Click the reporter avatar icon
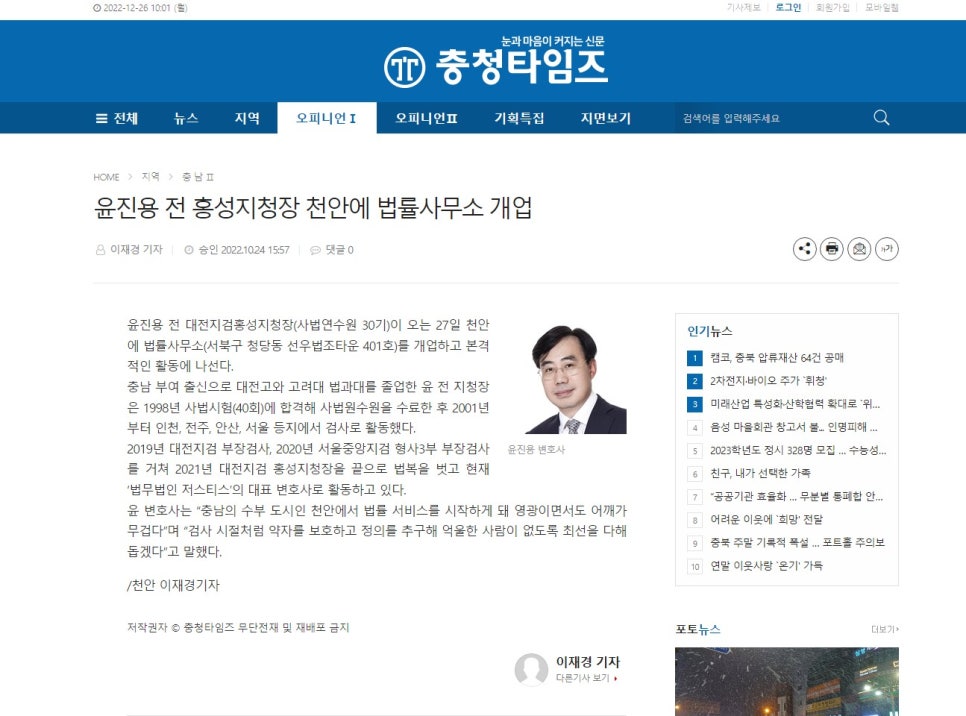966x716 pixels. 531,669
